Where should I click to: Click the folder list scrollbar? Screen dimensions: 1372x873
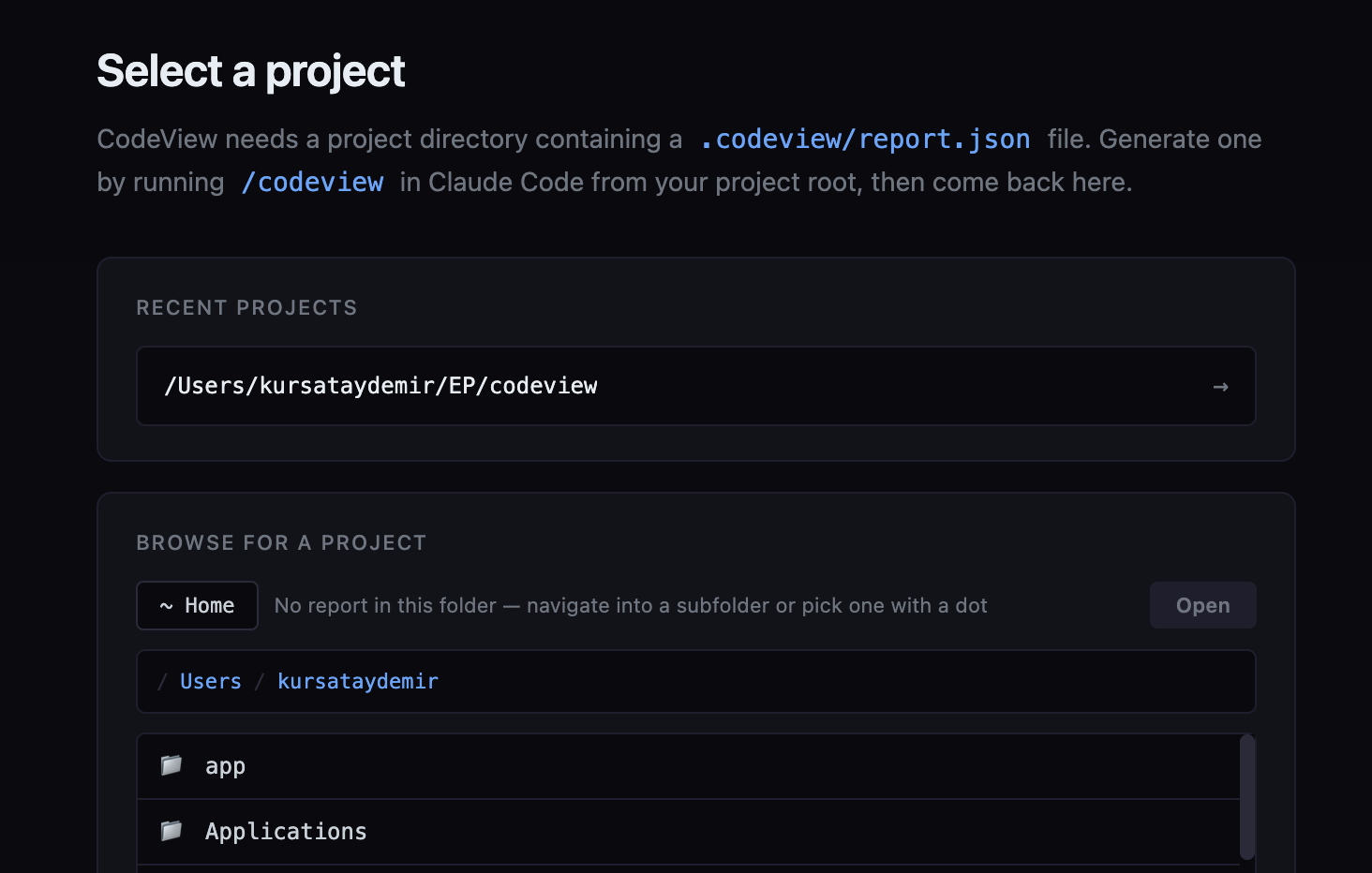click(1247, 797)
